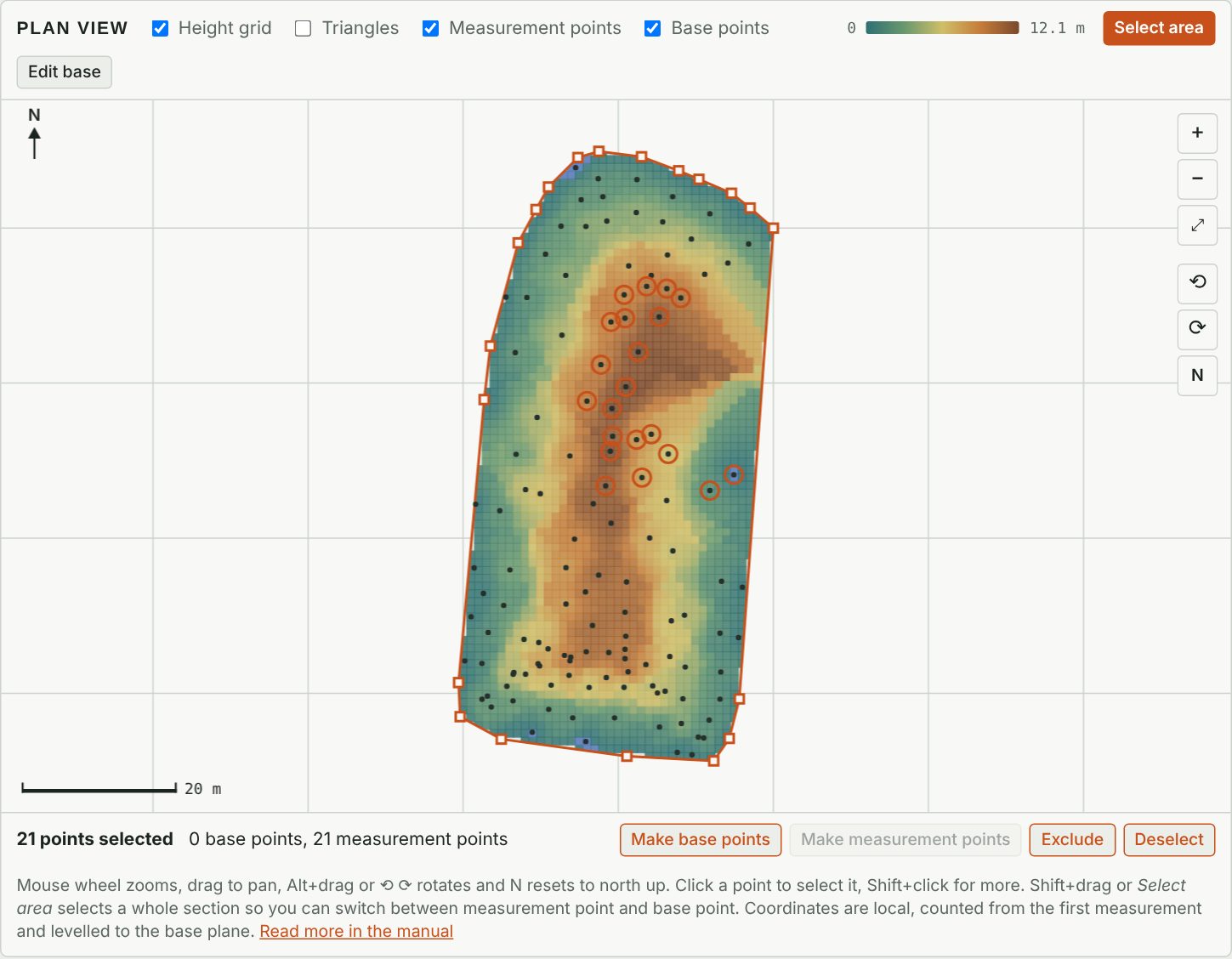Open the Read more in the manual link
This screenshot has height=959, width=1232.
point(356,931)
